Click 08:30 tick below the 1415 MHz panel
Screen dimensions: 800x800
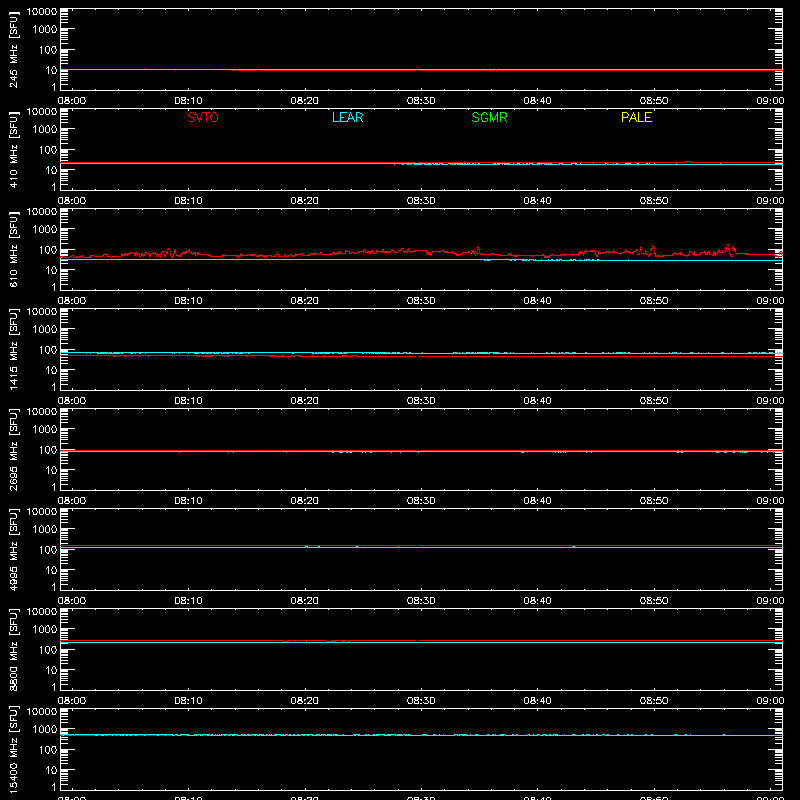pyautogui.click(x=421, y=401)
